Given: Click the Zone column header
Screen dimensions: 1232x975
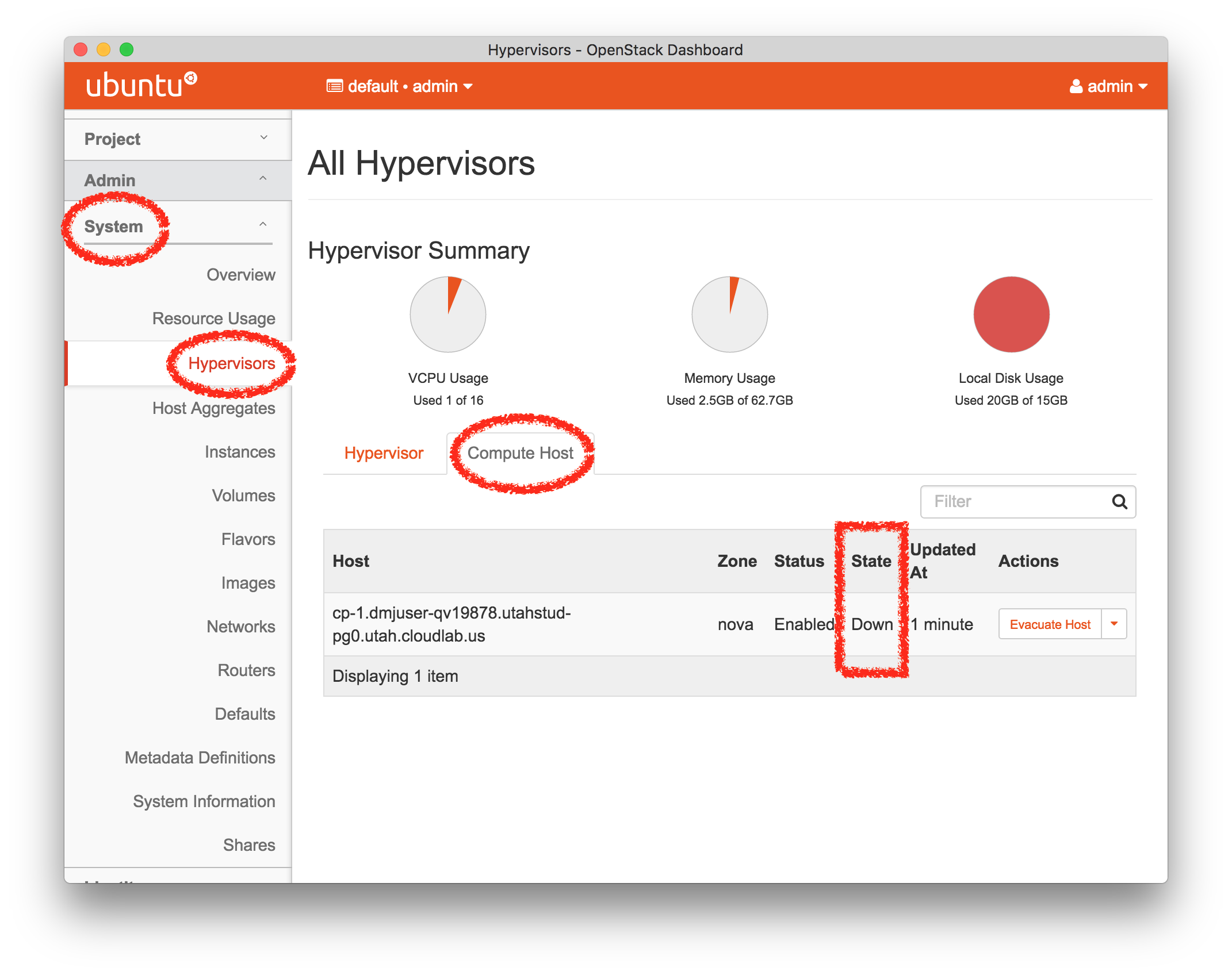Looking at the screenshot, I should point(737,561).
